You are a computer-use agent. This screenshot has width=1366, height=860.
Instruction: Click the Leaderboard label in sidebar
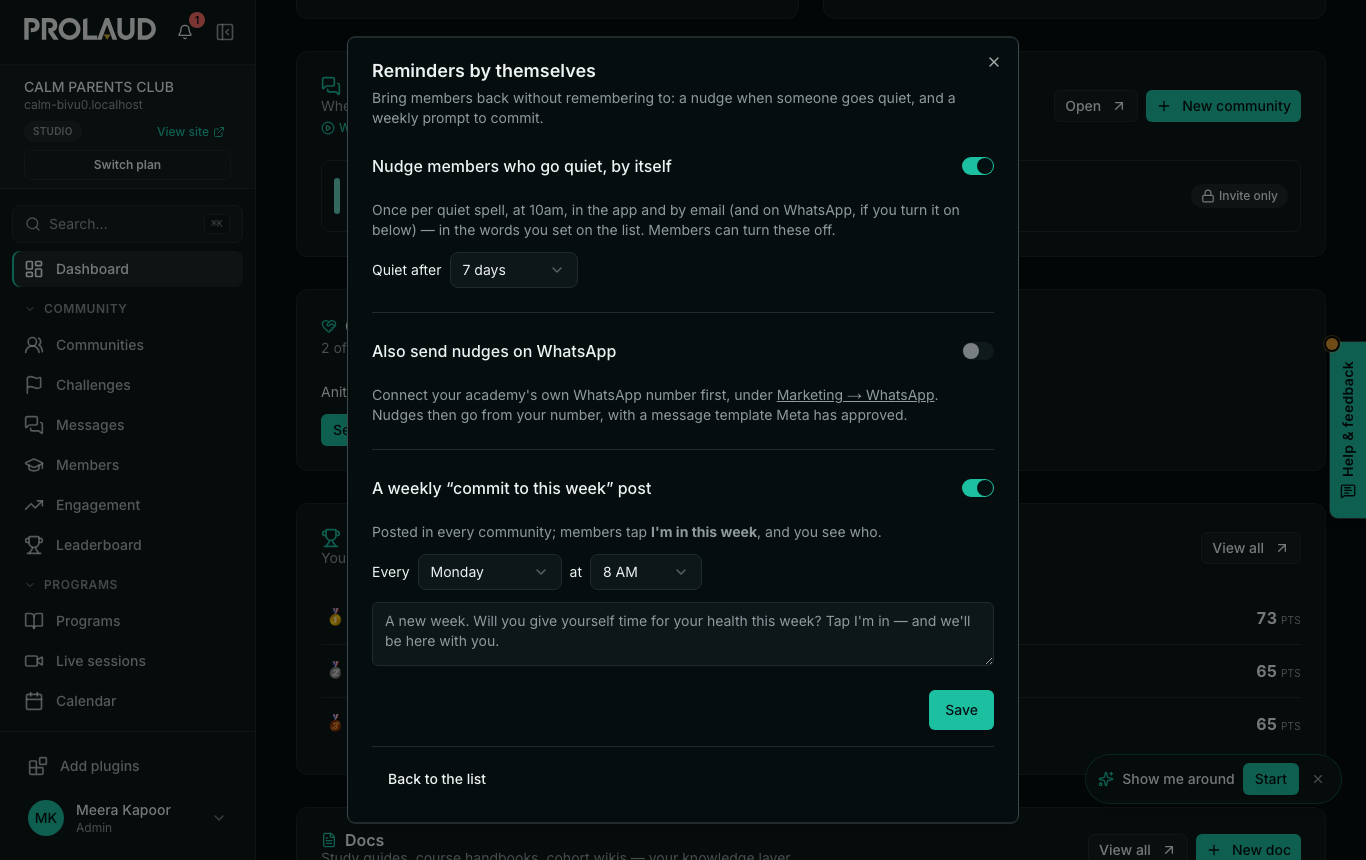pyautogui.click(x=99, y=545)
